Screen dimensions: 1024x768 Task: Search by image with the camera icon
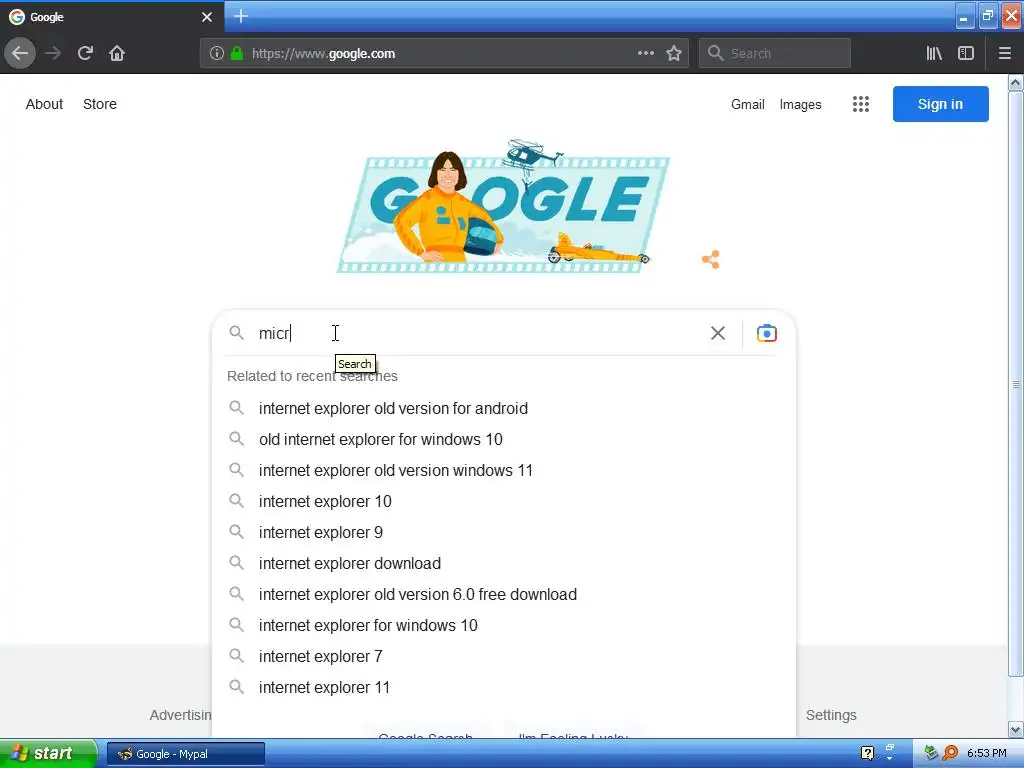(767, 333)
